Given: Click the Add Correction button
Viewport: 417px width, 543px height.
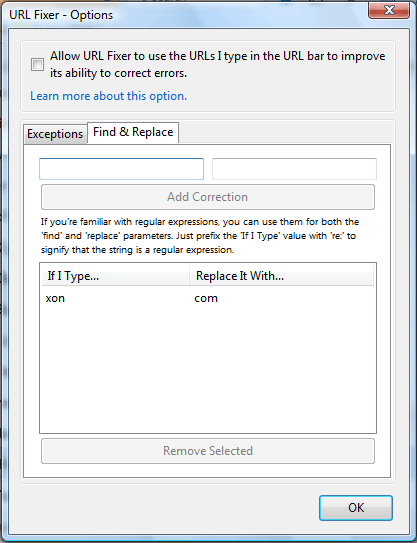Looking at the screenshot, I should pos(208,197).
